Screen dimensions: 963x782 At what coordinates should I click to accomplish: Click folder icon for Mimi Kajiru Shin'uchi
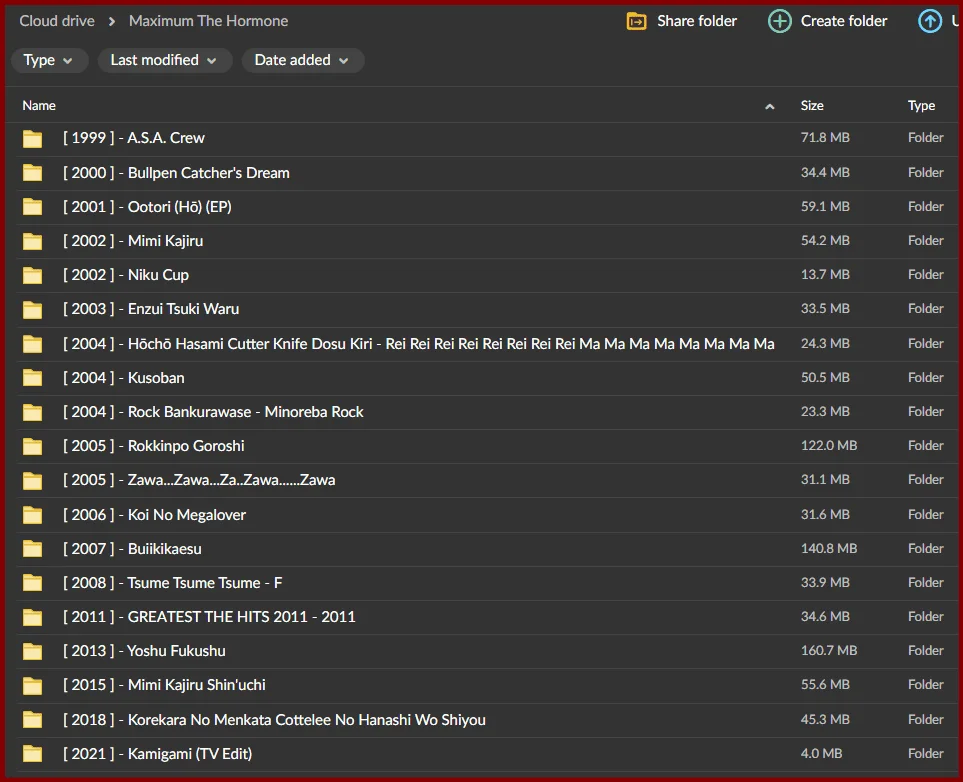coord(33,686)
